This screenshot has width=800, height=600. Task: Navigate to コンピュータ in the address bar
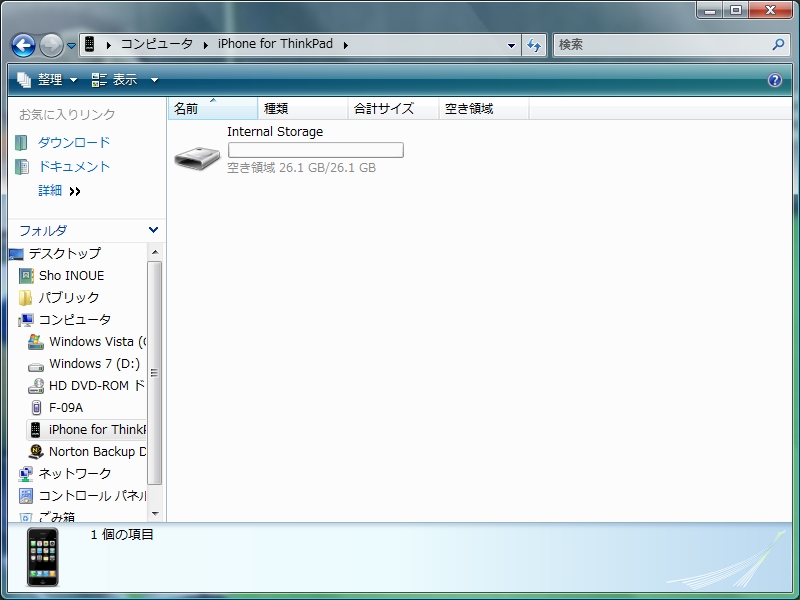[157, 44]
